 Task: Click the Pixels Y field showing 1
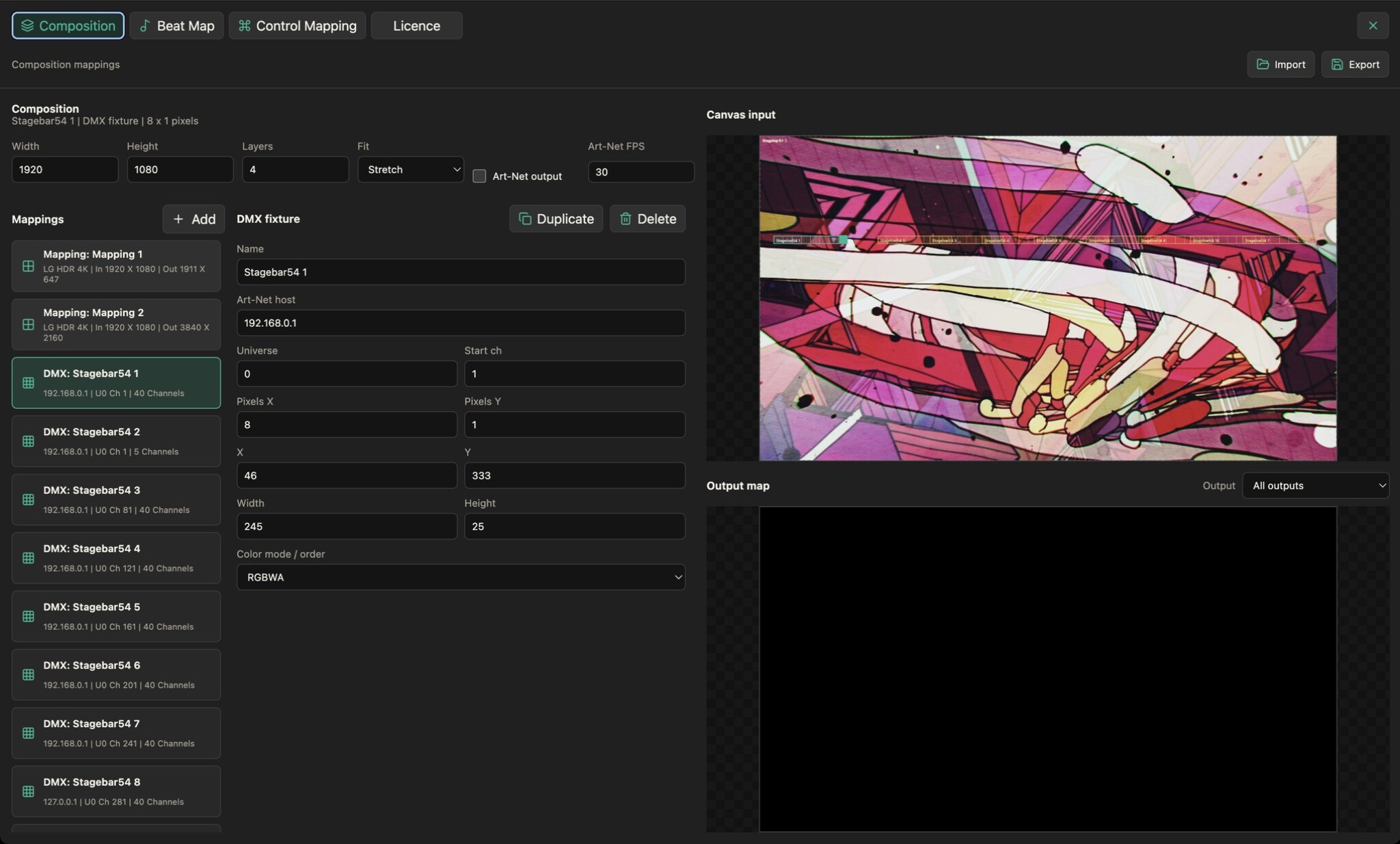tap(575, 425)
